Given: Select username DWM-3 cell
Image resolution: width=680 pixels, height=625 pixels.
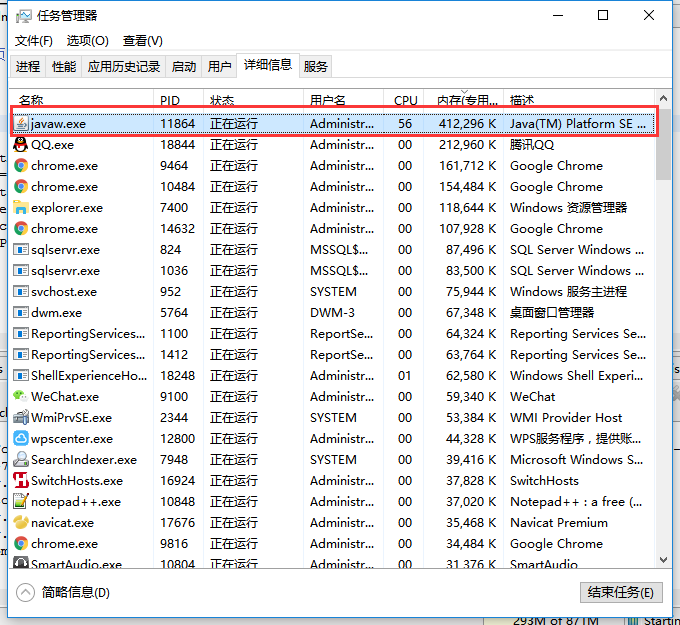Looking at the screenshot, I should coord(332,313).
